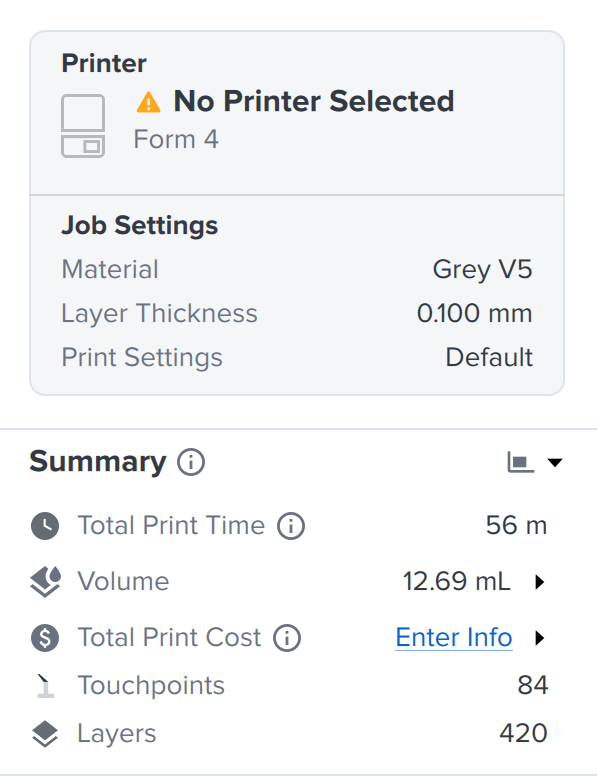Screen dimensions: 597x776
Task: Click the summary chart view icon
Action: pyautogui.click(x=520, y=462)
